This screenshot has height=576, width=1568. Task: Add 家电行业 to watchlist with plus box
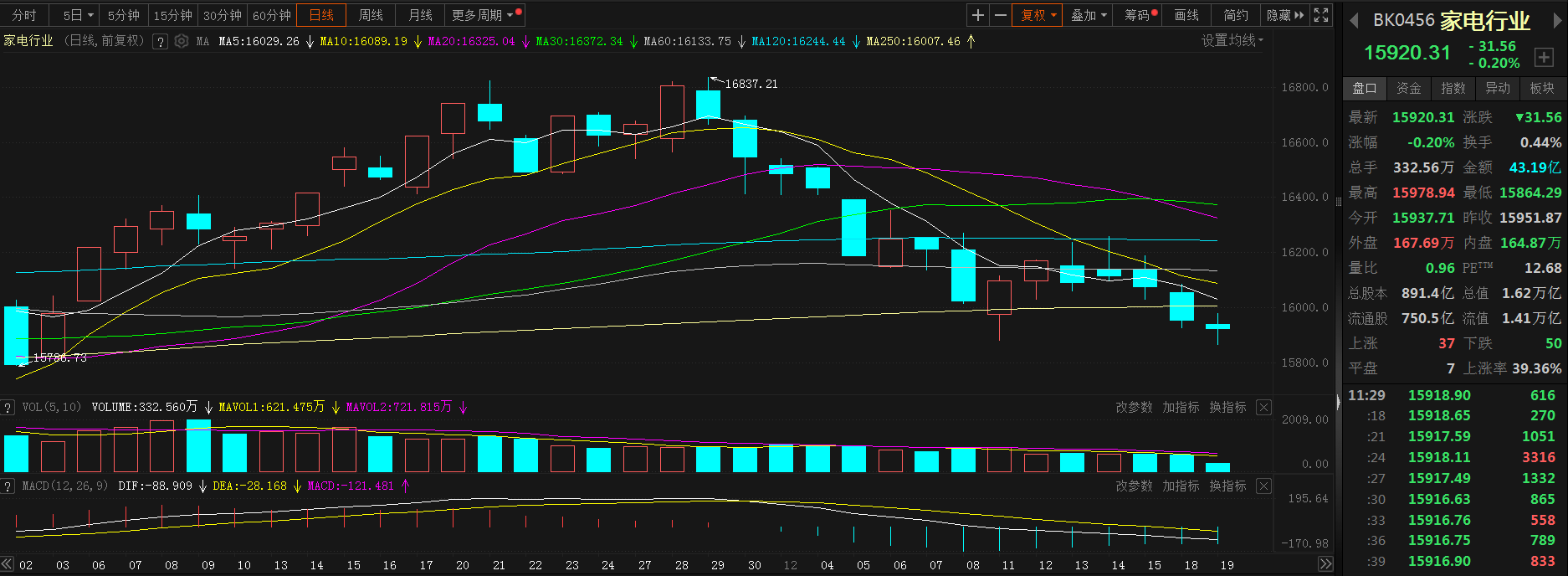[x=1544, y=57]
